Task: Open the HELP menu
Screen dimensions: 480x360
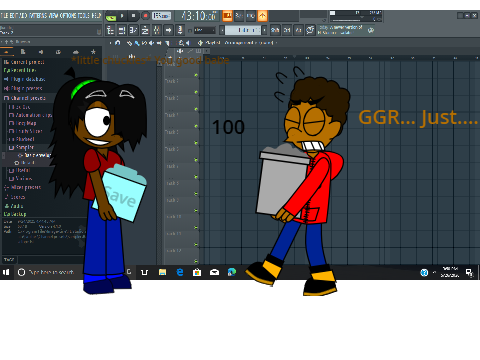Action: [96, 15]
